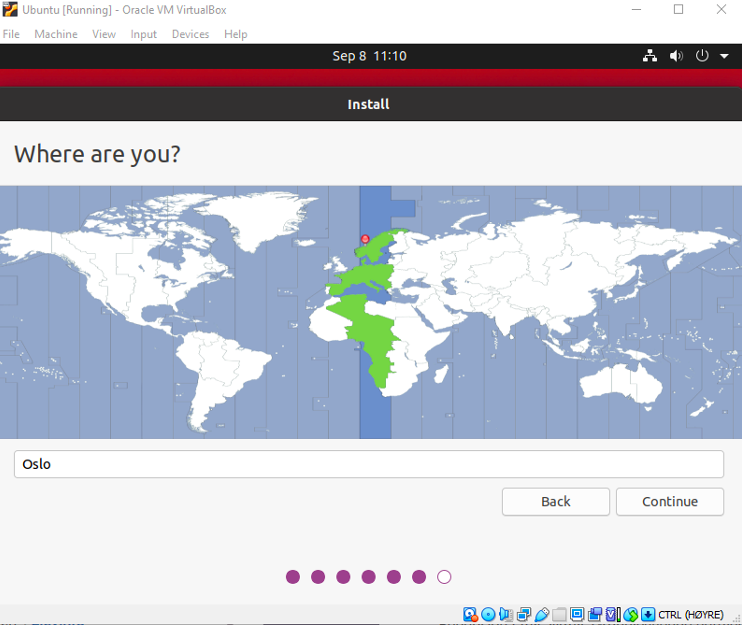Click the CPU virtualization status icon
742x627 pixels.
click(613, 615)
